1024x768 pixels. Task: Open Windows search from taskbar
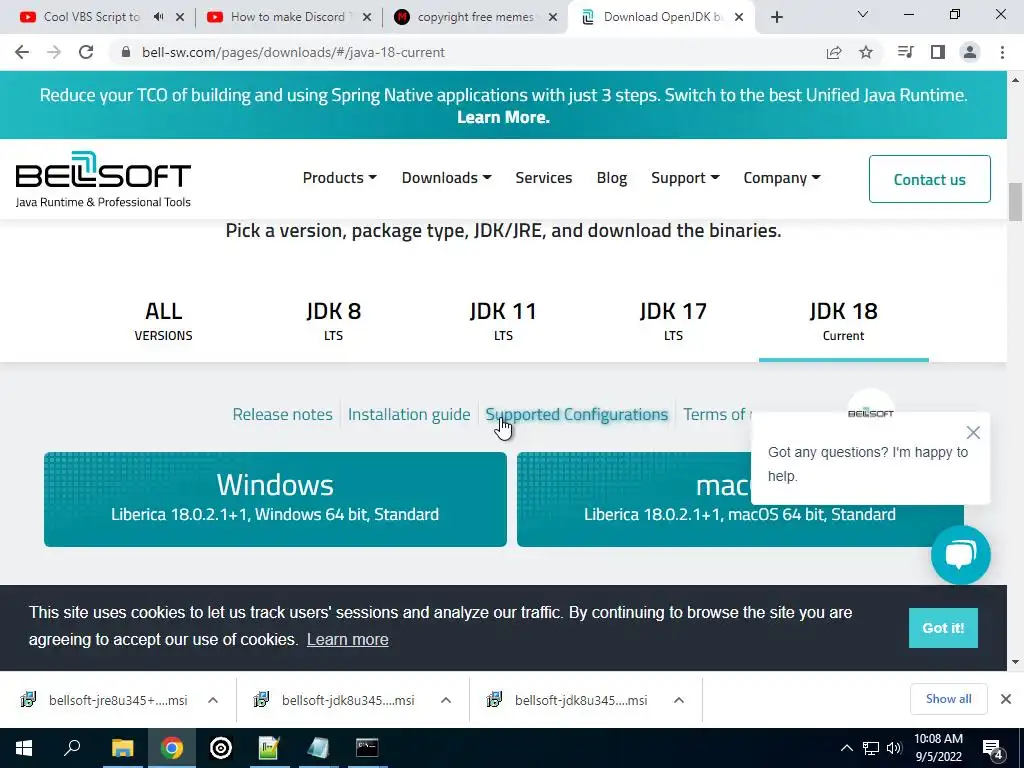pyautogui.click(x=72, y=748)
